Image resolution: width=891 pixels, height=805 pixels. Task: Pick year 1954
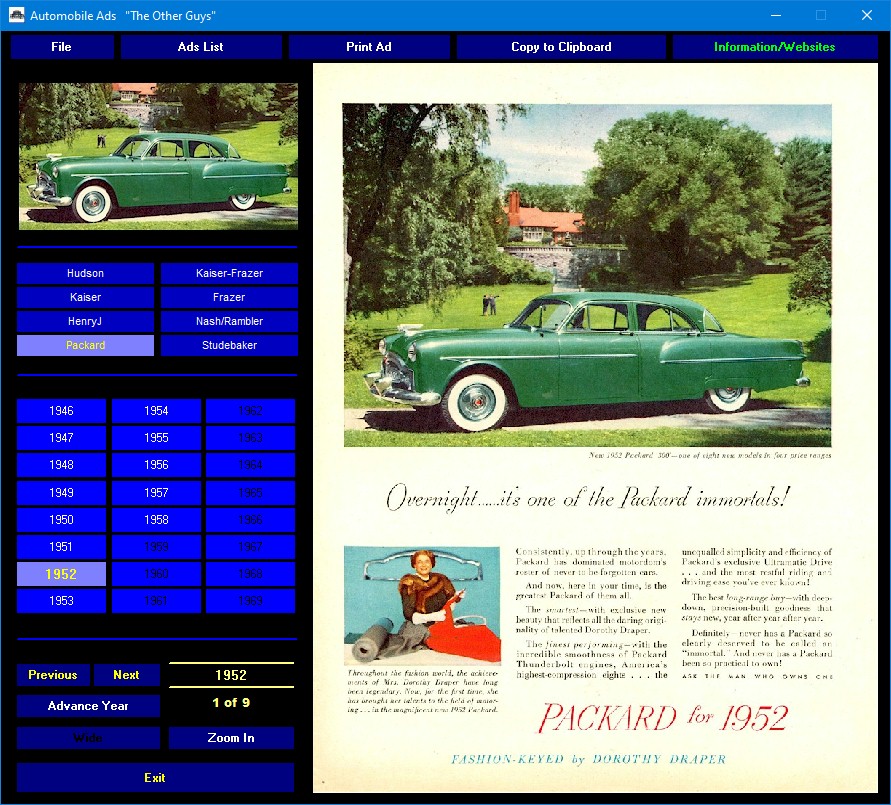point(156,411)
